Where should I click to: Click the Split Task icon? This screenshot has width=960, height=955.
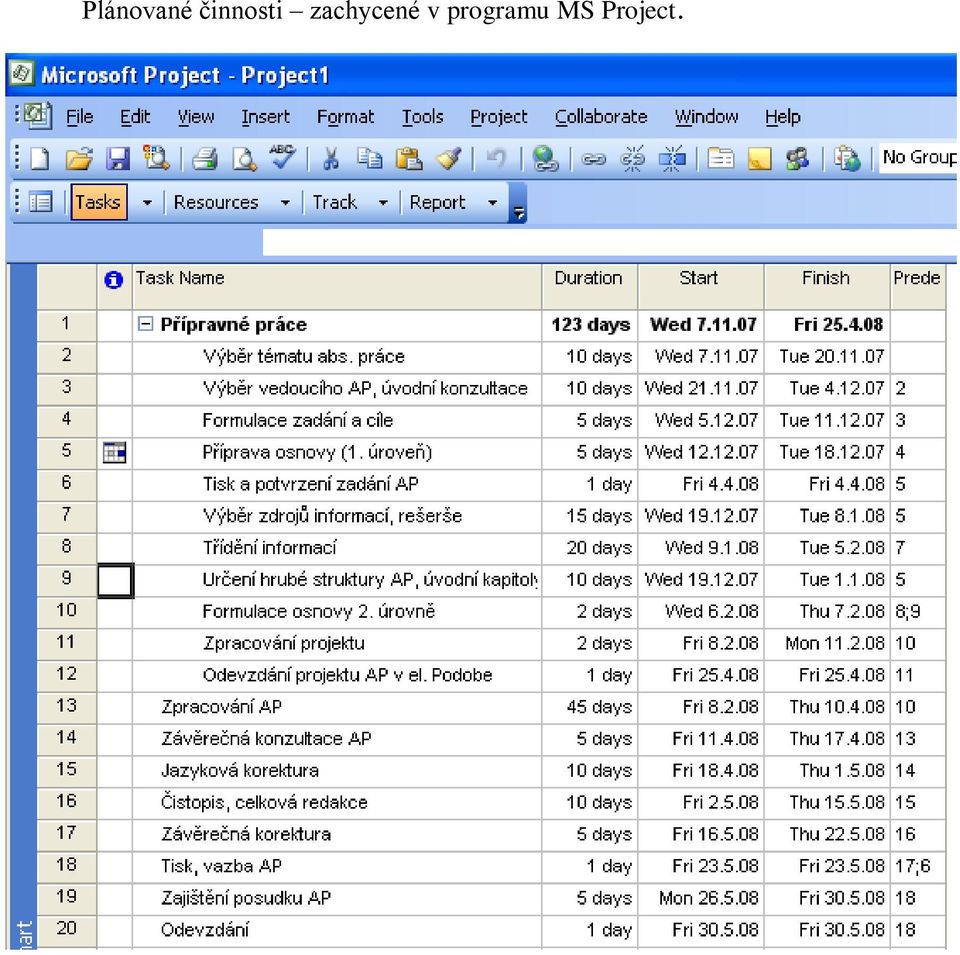pos(672,159)
